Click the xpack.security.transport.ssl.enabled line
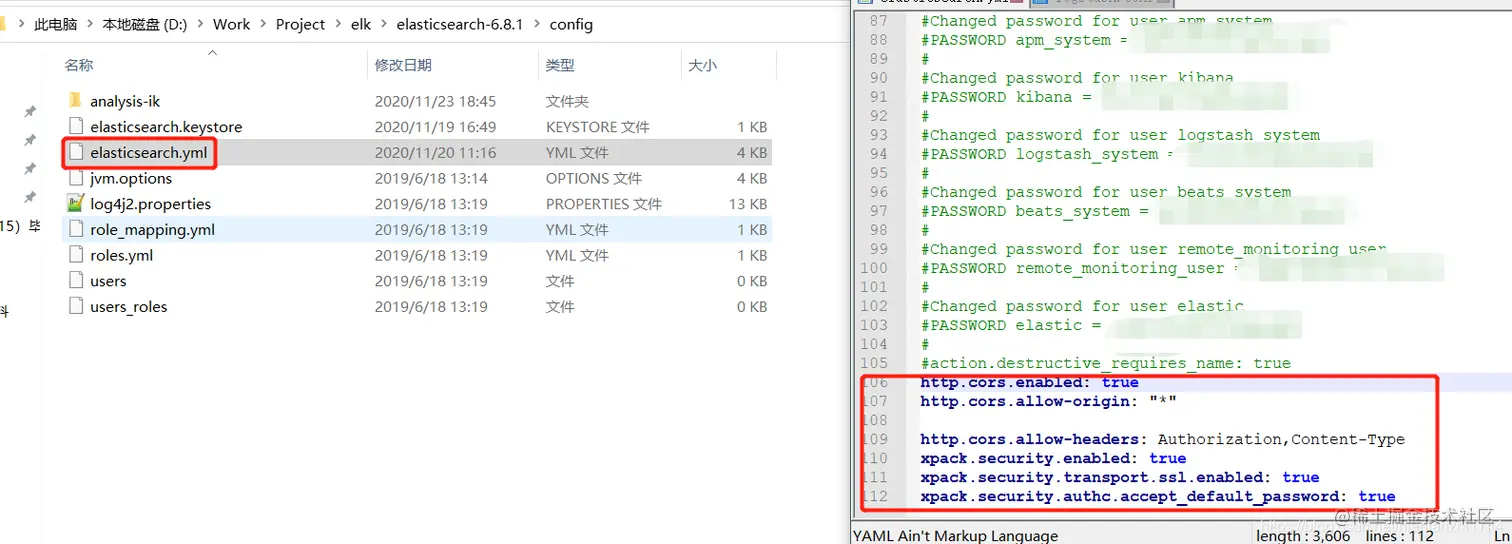1512x544 pixels. coord(1120,477)
